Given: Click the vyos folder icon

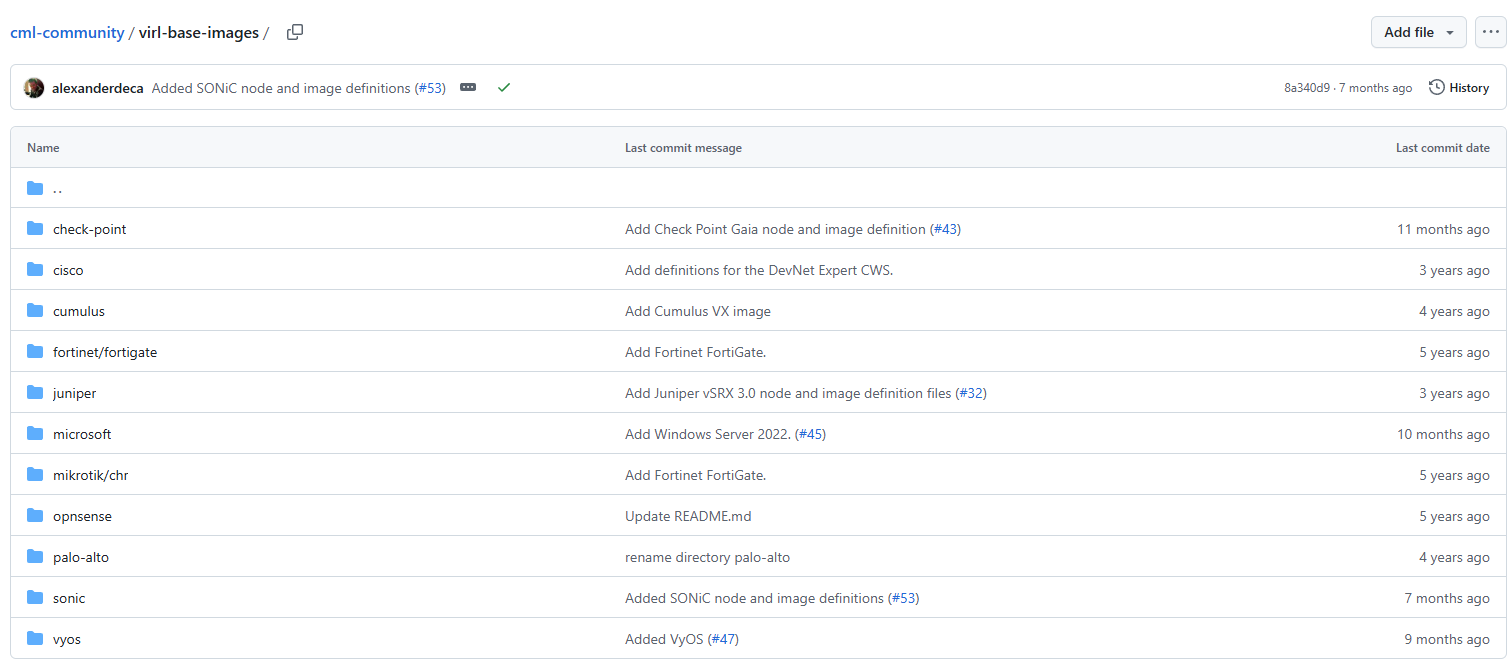Looking at the screenshot, I should click(36, 639).
